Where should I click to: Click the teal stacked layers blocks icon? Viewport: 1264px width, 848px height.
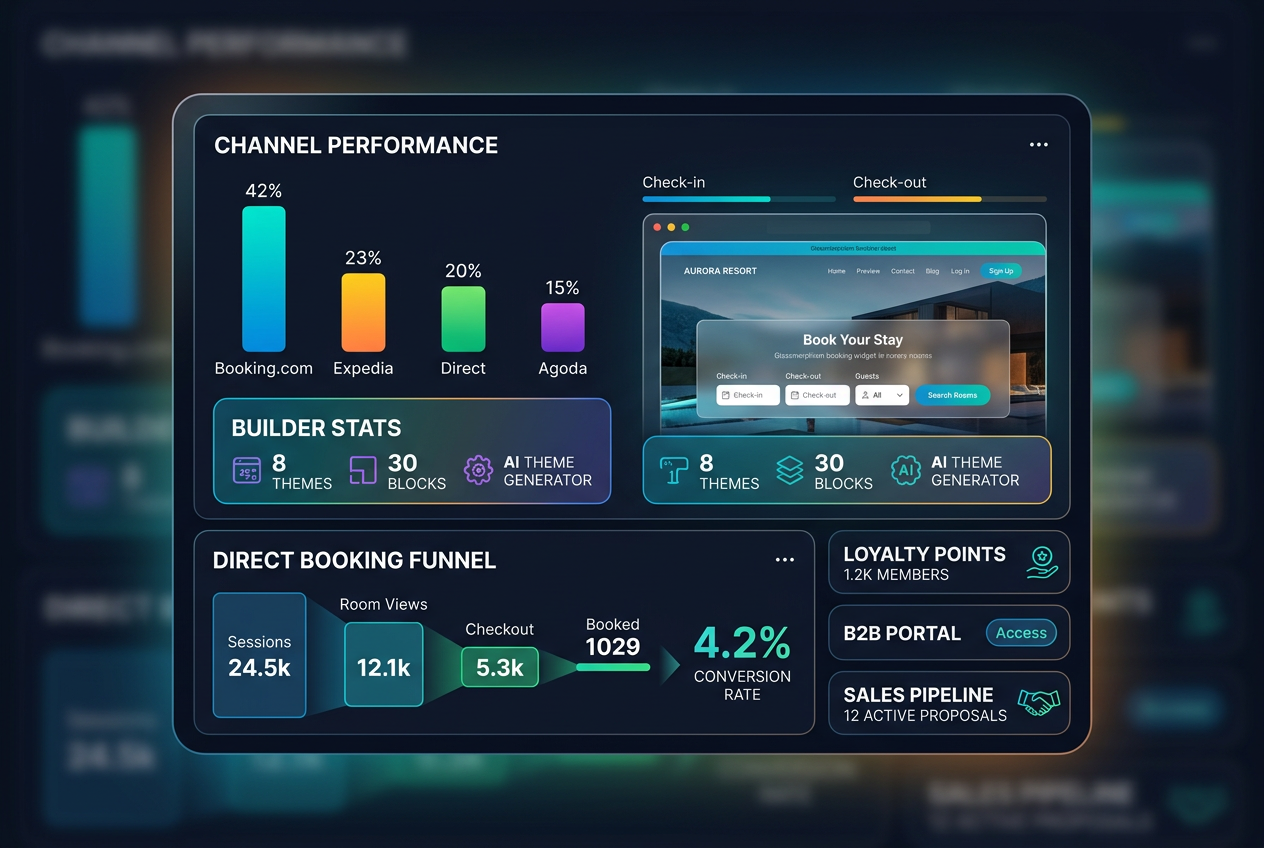coord(790,470)
